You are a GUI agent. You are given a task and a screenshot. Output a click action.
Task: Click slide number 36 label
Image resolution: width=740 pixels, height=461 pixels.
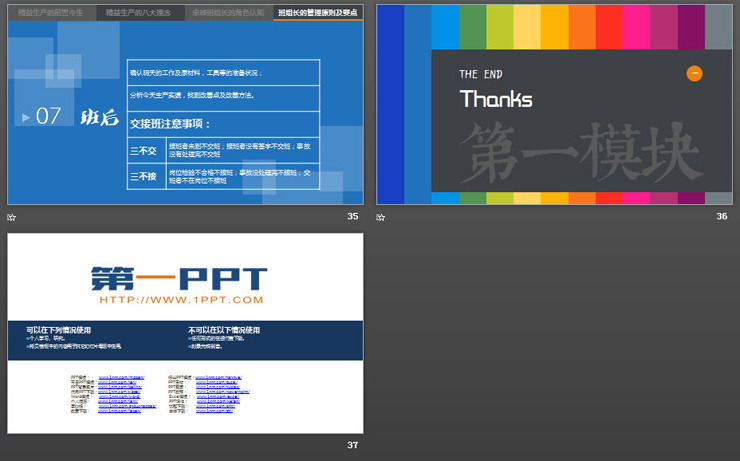tap(722, 216)
